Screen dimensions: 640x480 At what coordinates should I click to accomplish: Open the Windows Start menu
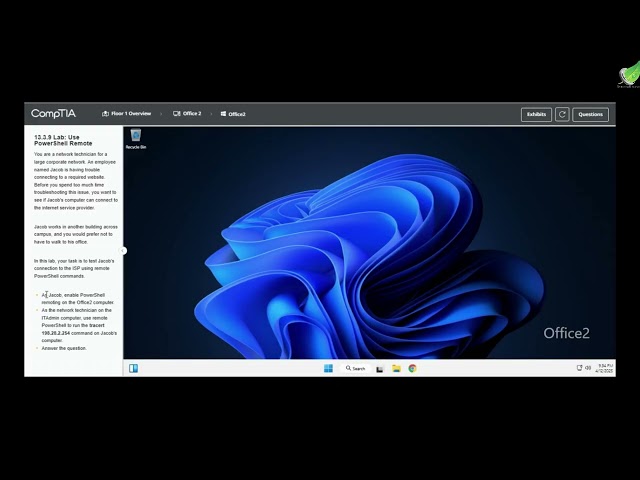(x=328, y=368)
